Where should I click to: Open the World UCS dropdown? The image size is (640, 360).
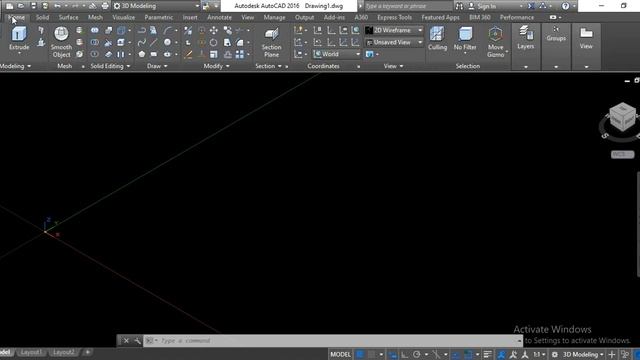tap(337, 54)
